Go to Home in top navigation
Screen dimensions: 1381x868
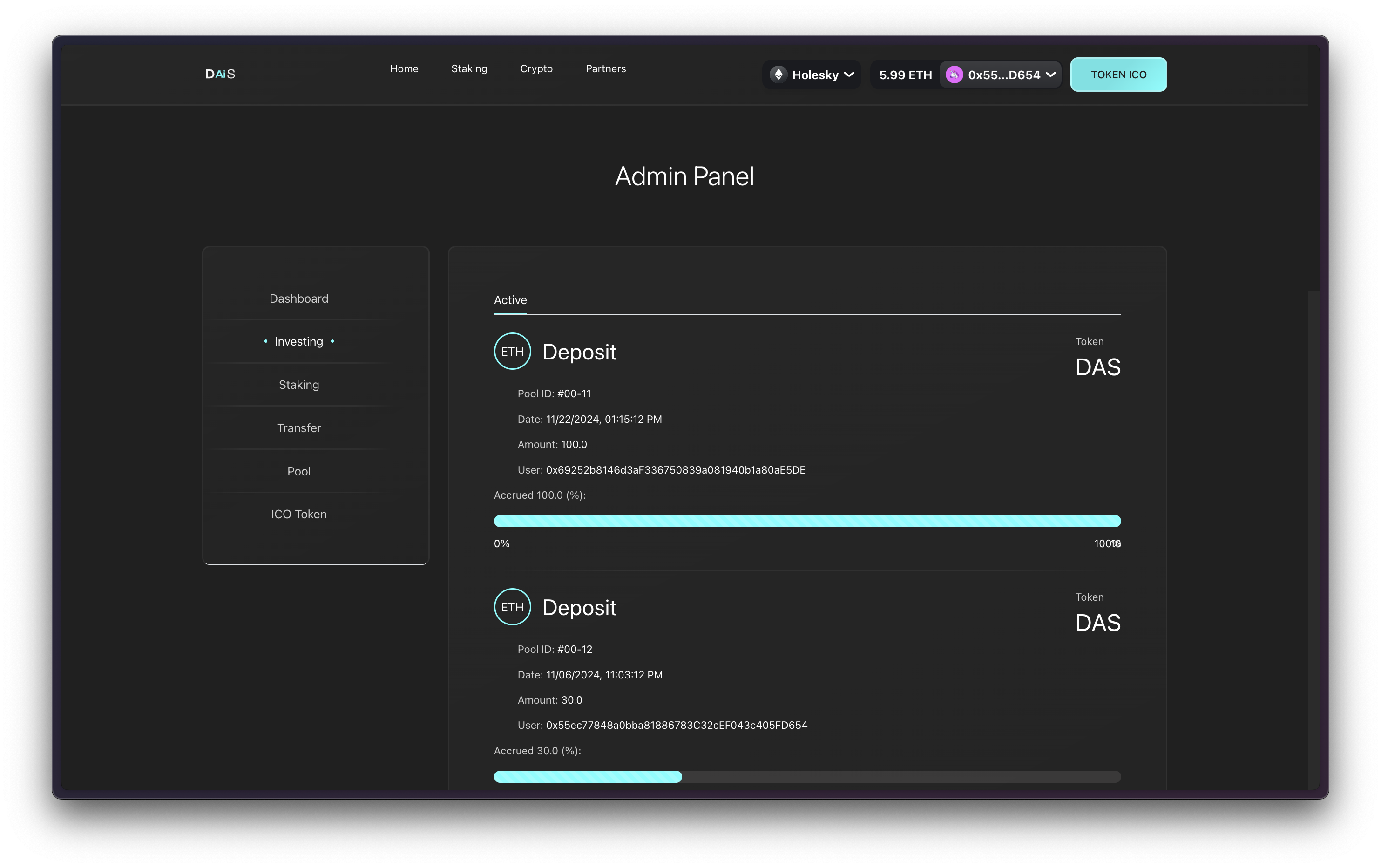point(404,69)
